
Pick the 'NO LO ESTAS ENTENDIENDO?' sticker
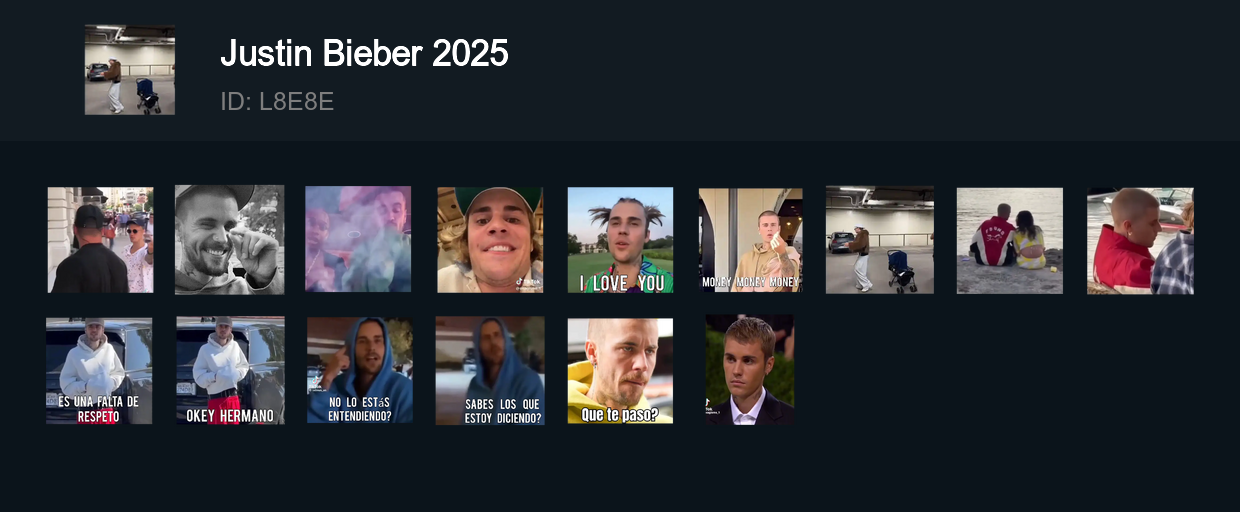[x=360, y=371]
